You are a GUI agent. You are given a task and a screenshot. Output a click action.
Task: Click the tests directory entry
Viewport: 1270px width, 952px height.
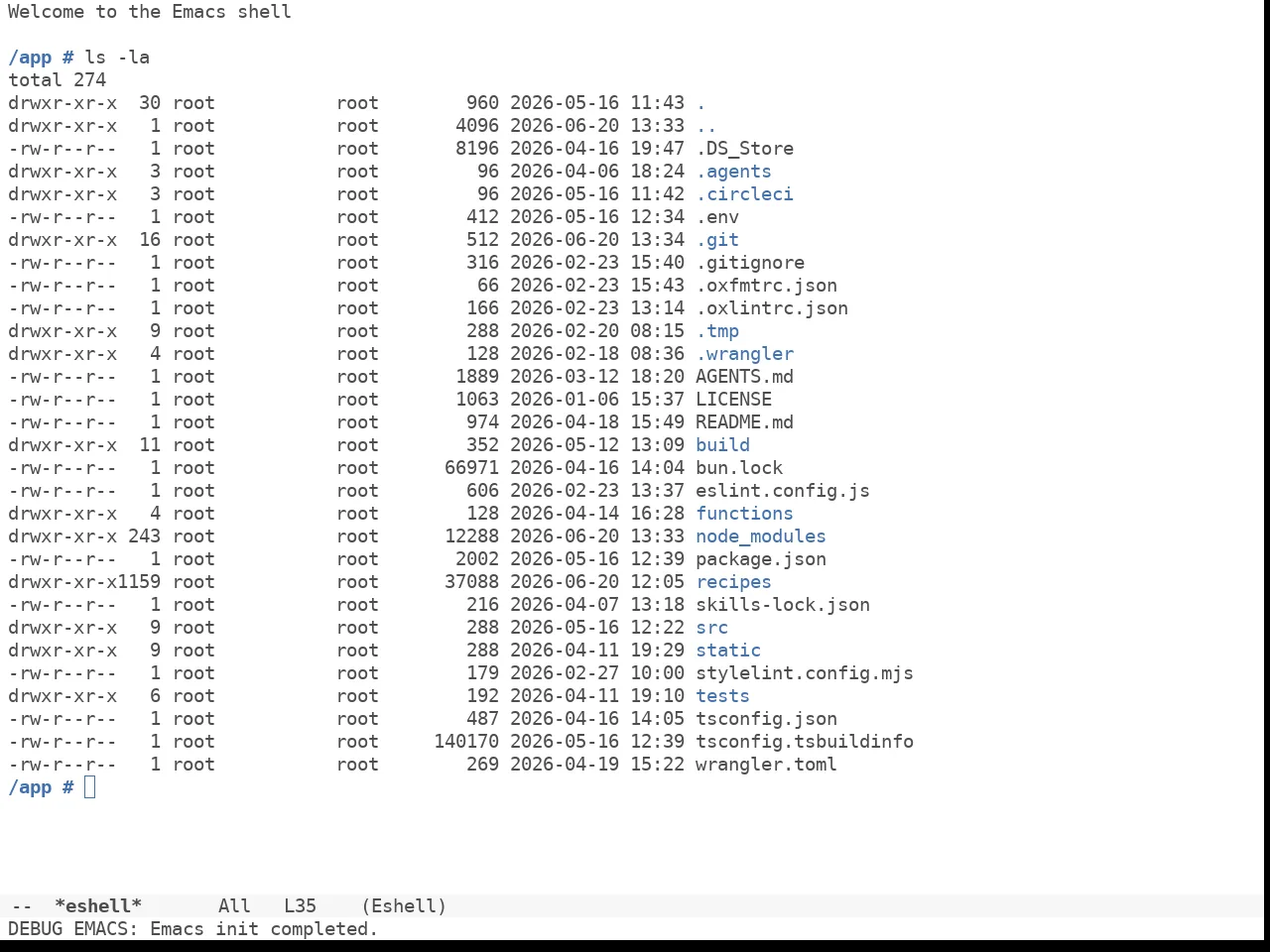pyautogui.click(x=722, y=696)
